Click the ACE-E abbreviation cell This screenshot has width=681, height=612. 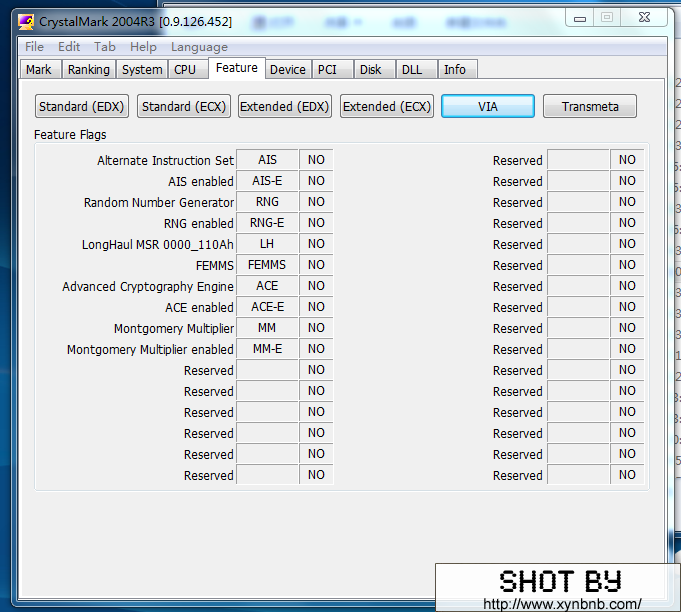[267, 307]
